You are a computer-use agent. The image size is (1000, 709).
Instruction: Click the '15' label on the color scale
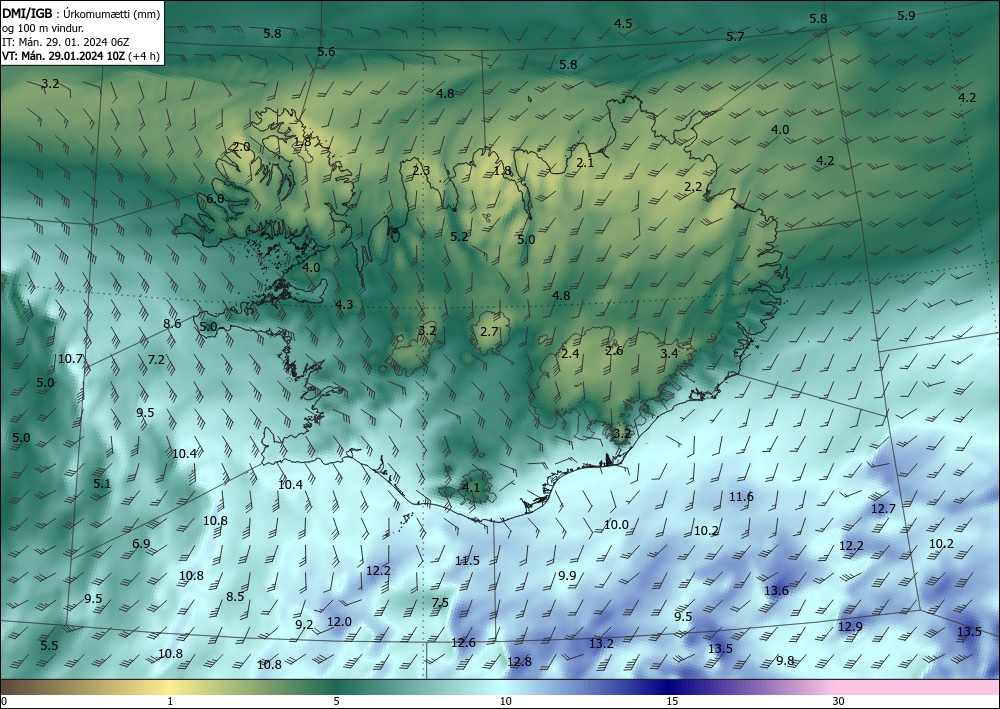[672, 702]
